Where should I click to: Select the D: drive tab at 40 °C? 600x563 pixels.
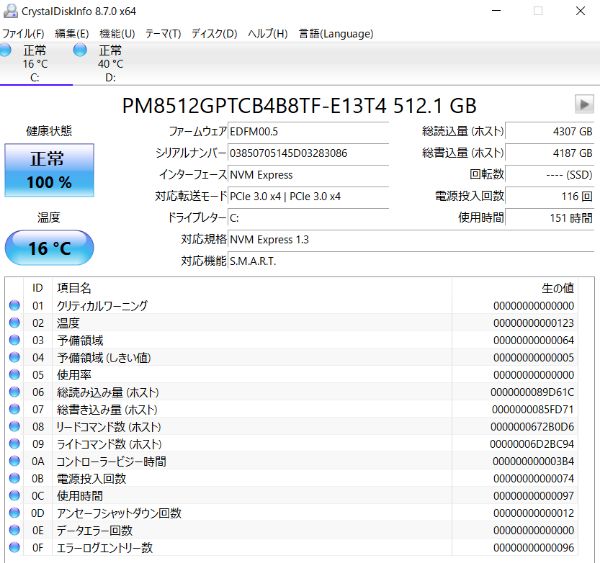(x=110, y=63)
